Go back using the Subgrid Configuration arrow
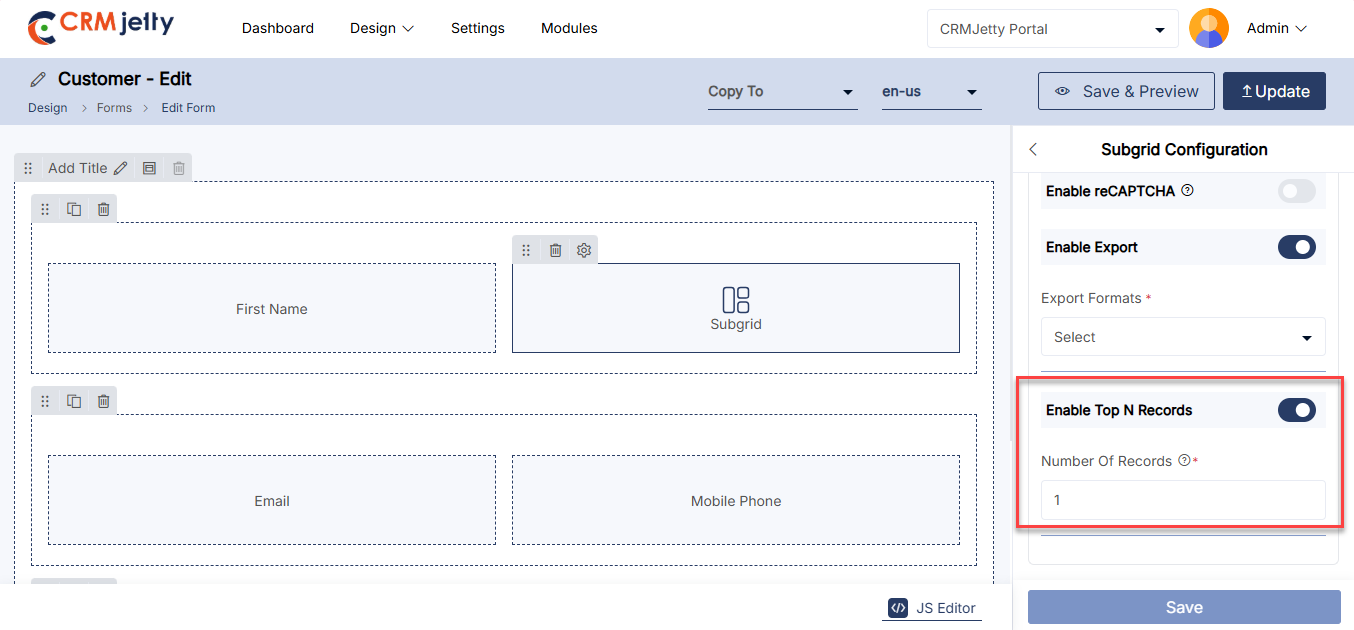This screenshot has width=1354, height=630. pyautogui.click(x=1033, y=150)
